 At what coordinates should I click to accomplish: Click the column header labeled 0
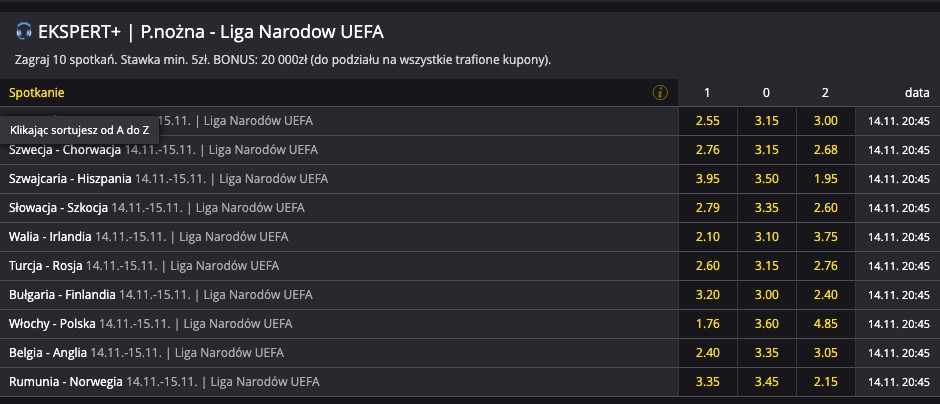coord(766,93)
